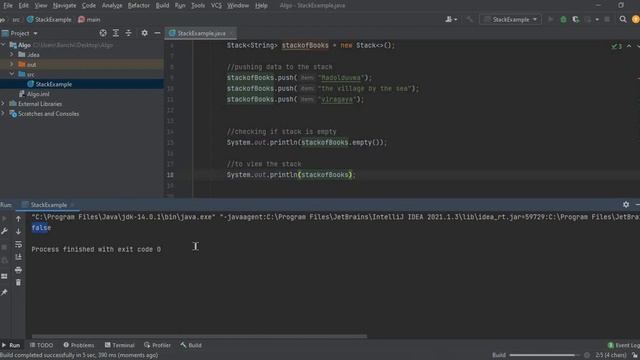Collapse the src folder
This screenshot has width=640, height=360.
pos(12,74)
